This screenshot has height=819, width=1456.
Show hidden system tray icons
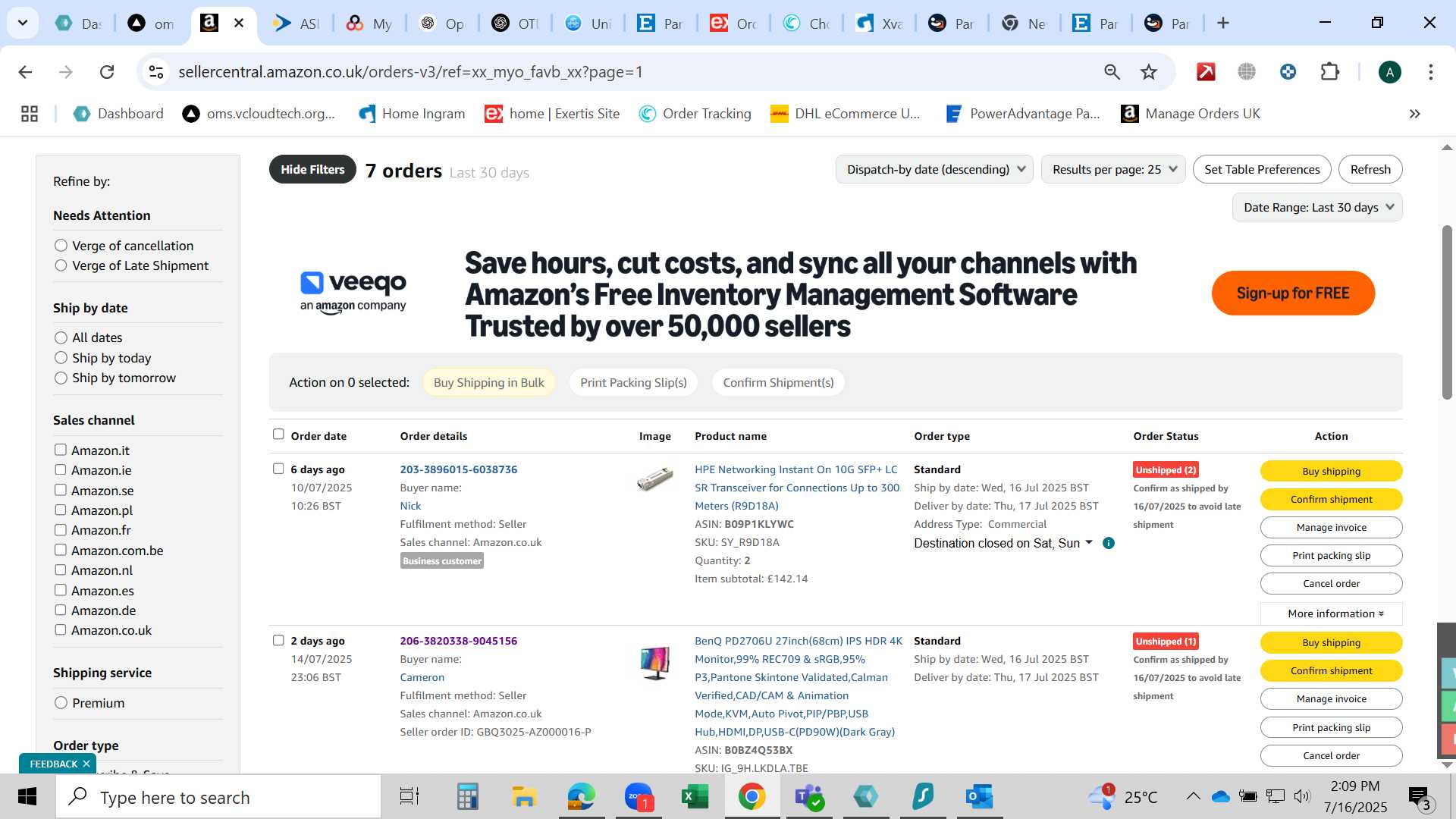1193,796
